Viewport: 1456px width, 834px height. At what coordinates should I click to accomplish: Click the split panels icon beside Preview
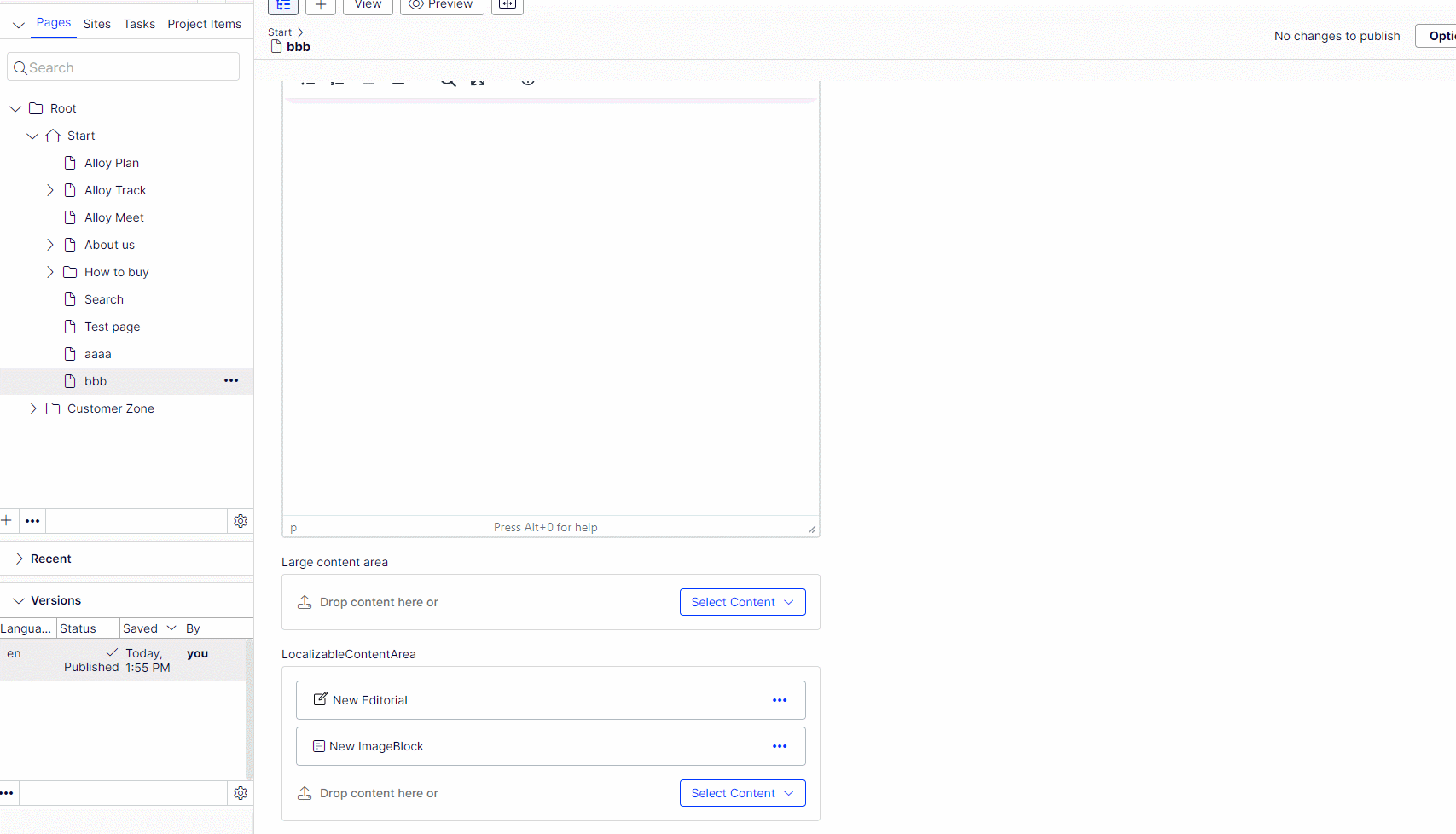coord(507,5)
